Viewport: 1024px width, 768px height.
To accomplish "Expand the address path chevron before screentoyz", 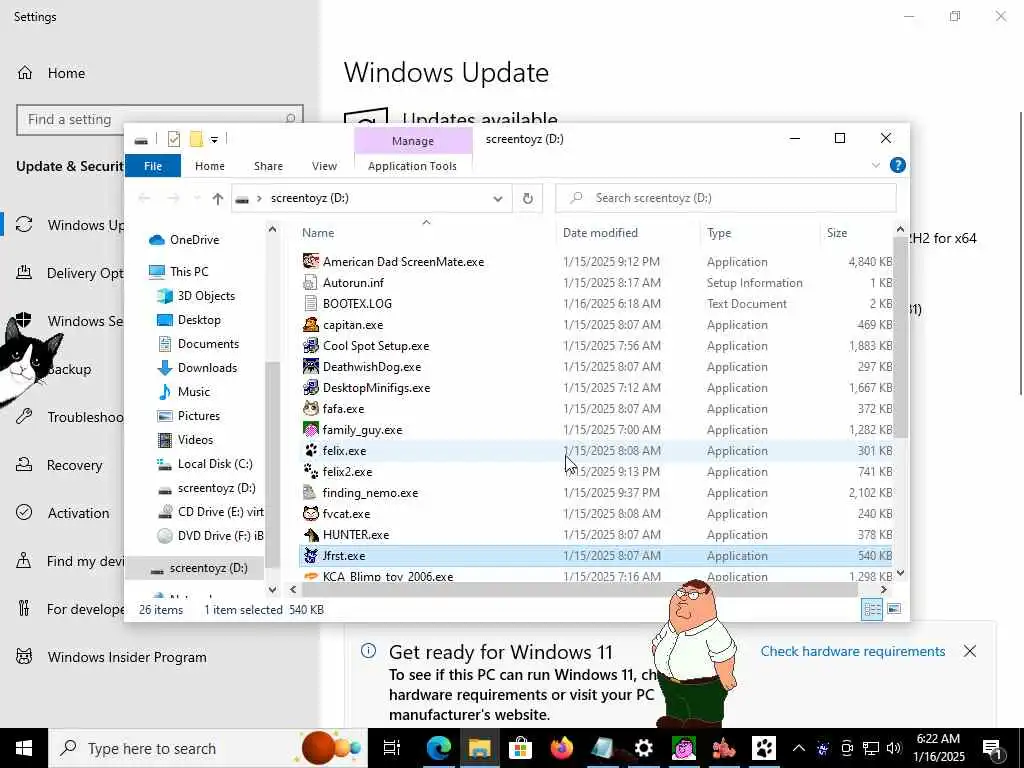I will point(259,198).
